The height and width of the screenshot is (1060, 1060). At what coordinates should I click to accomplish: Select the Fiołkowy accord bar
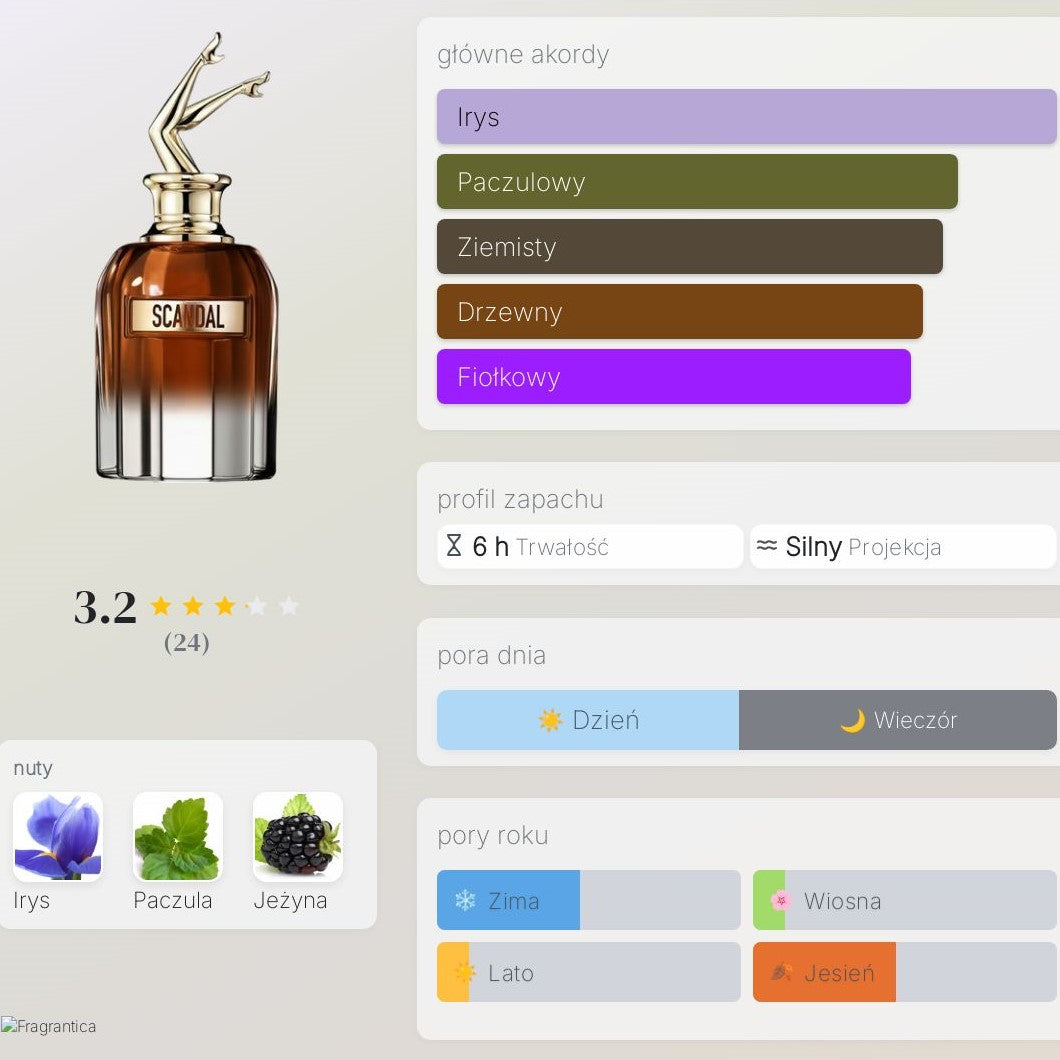click(x=673, y=377)
